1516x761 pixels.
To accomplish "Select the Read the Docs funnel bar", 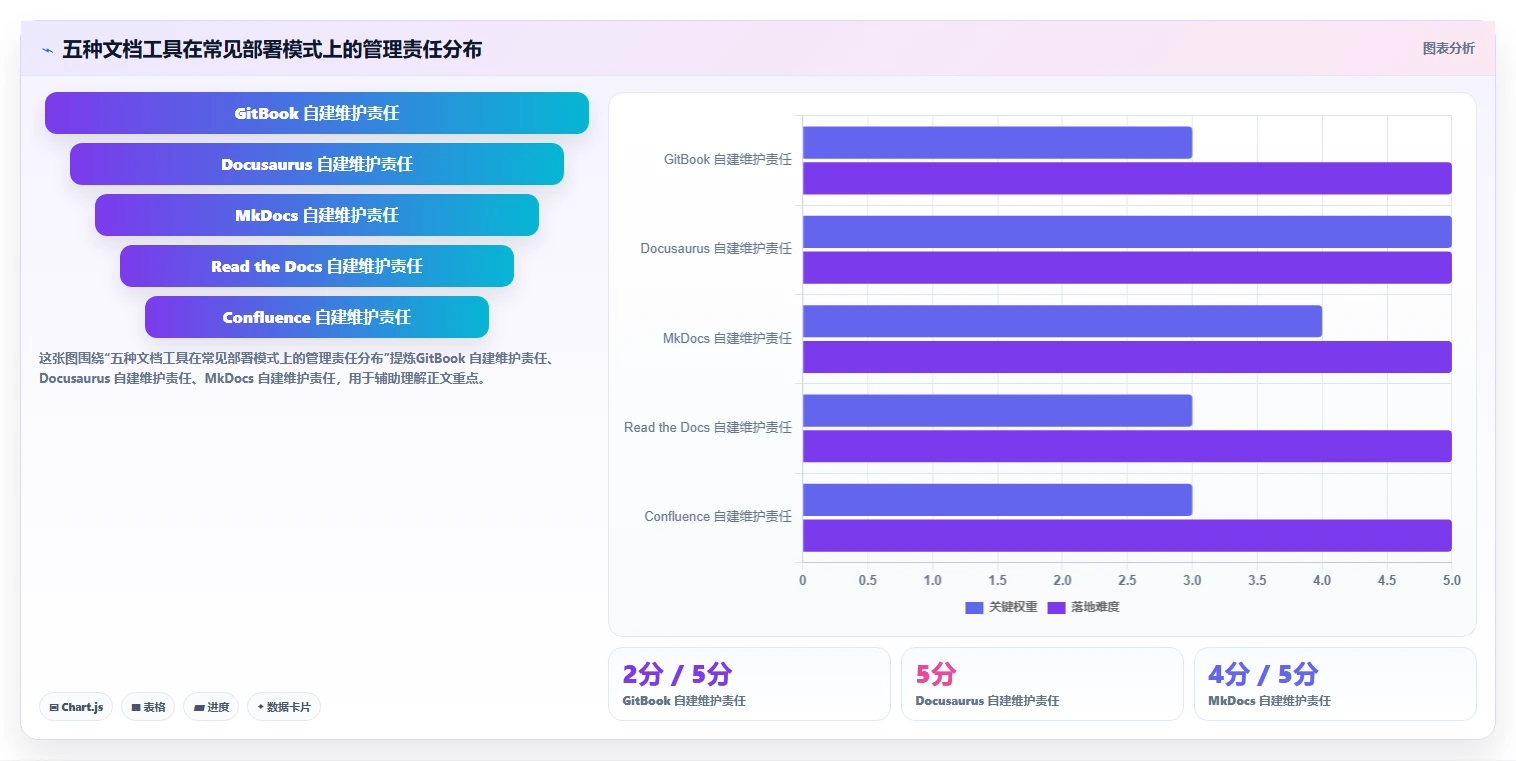I will click(317, 266).
